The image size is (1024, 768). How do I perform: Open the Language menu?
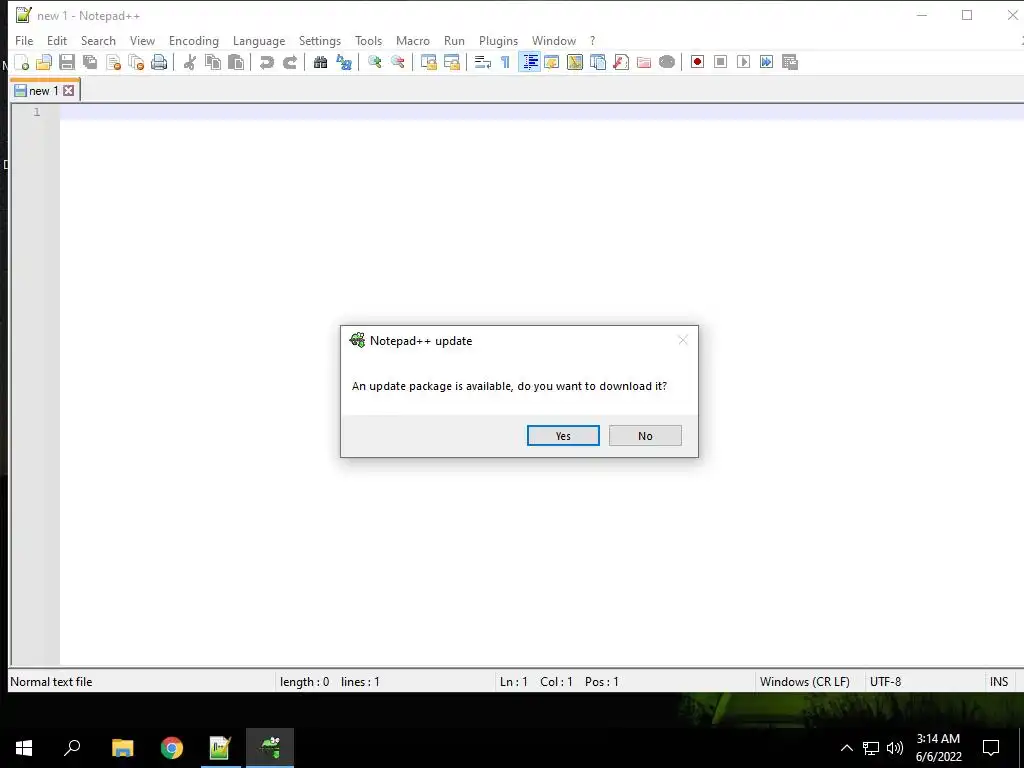(259, 40)
